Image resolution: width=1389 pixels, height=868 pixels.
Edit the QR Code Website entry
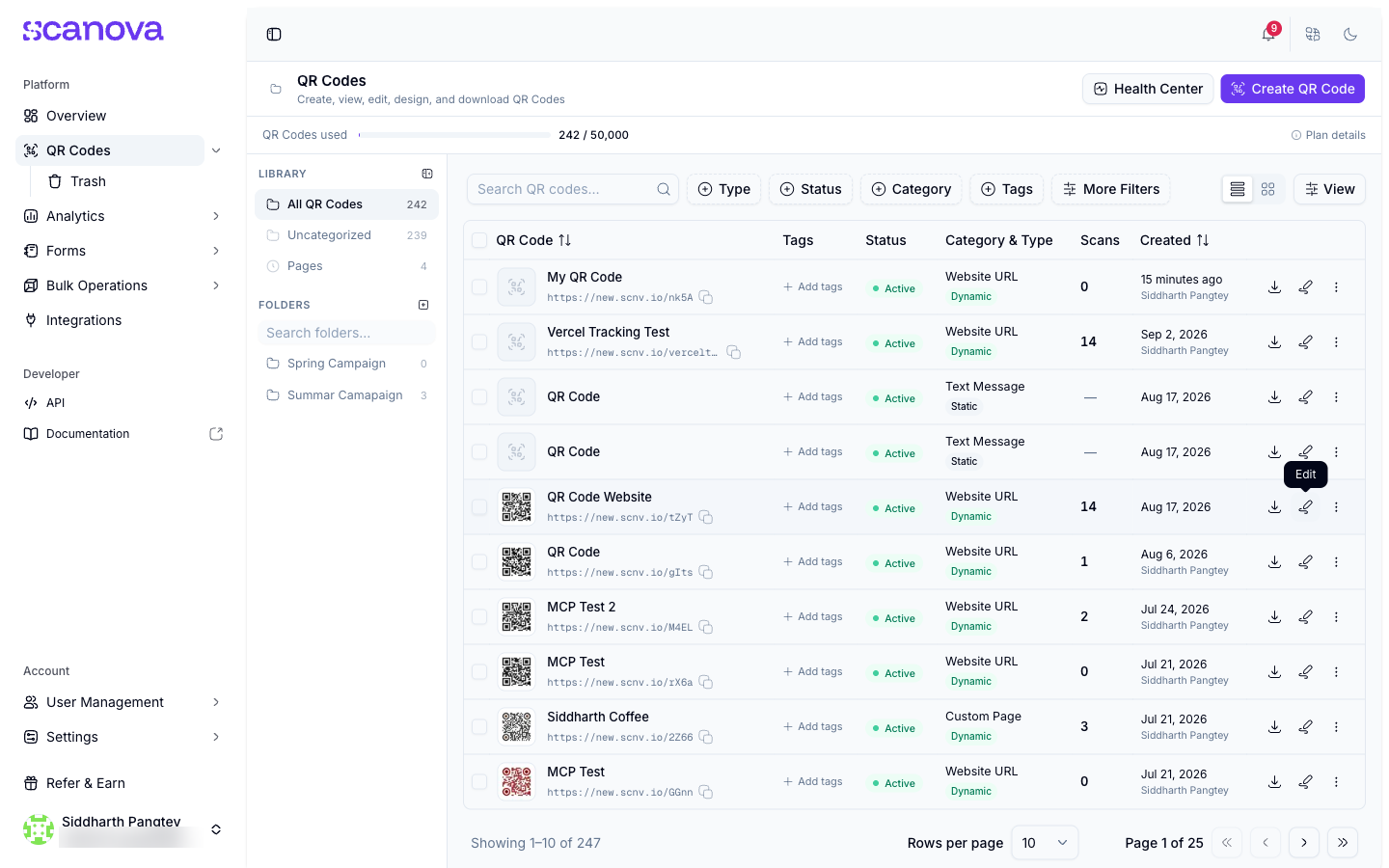(1305, 506)
